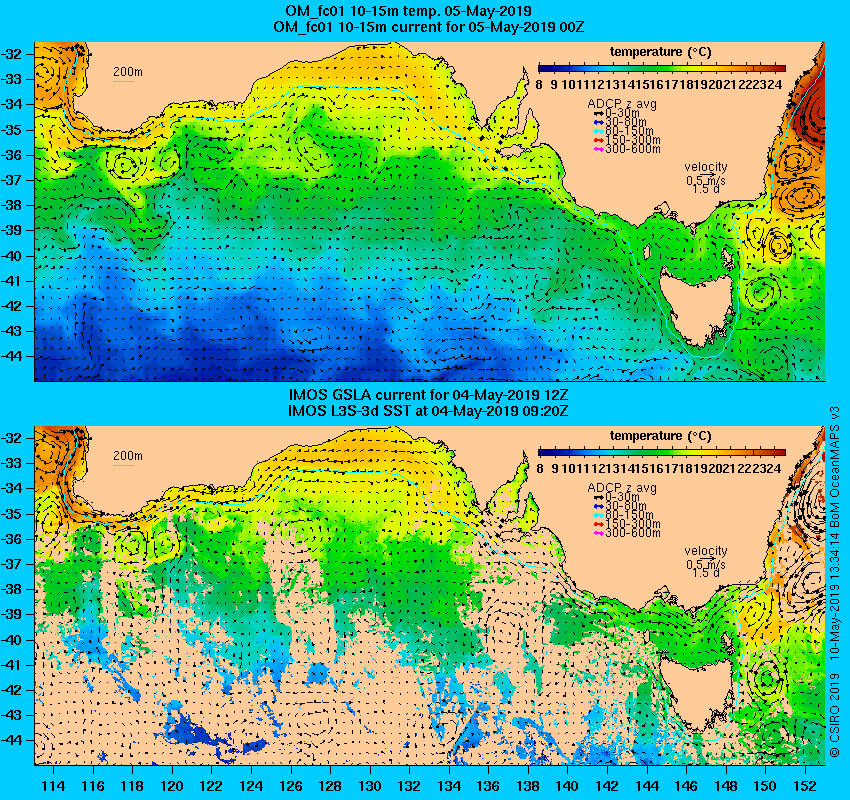Click latitude label -42 on bottom map axis
Viewport: 850px width, 800px height.
click(x=12, y=690)
